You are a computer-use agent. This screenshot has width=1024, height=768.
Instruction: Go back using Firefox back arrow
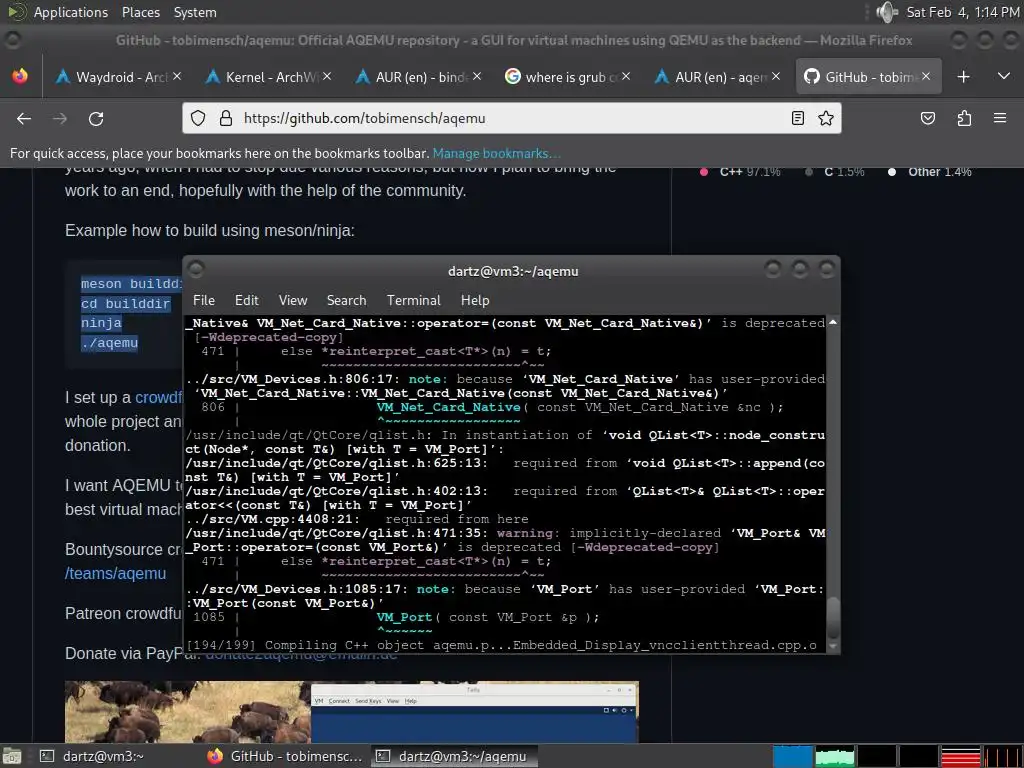(x=24, y=118)
